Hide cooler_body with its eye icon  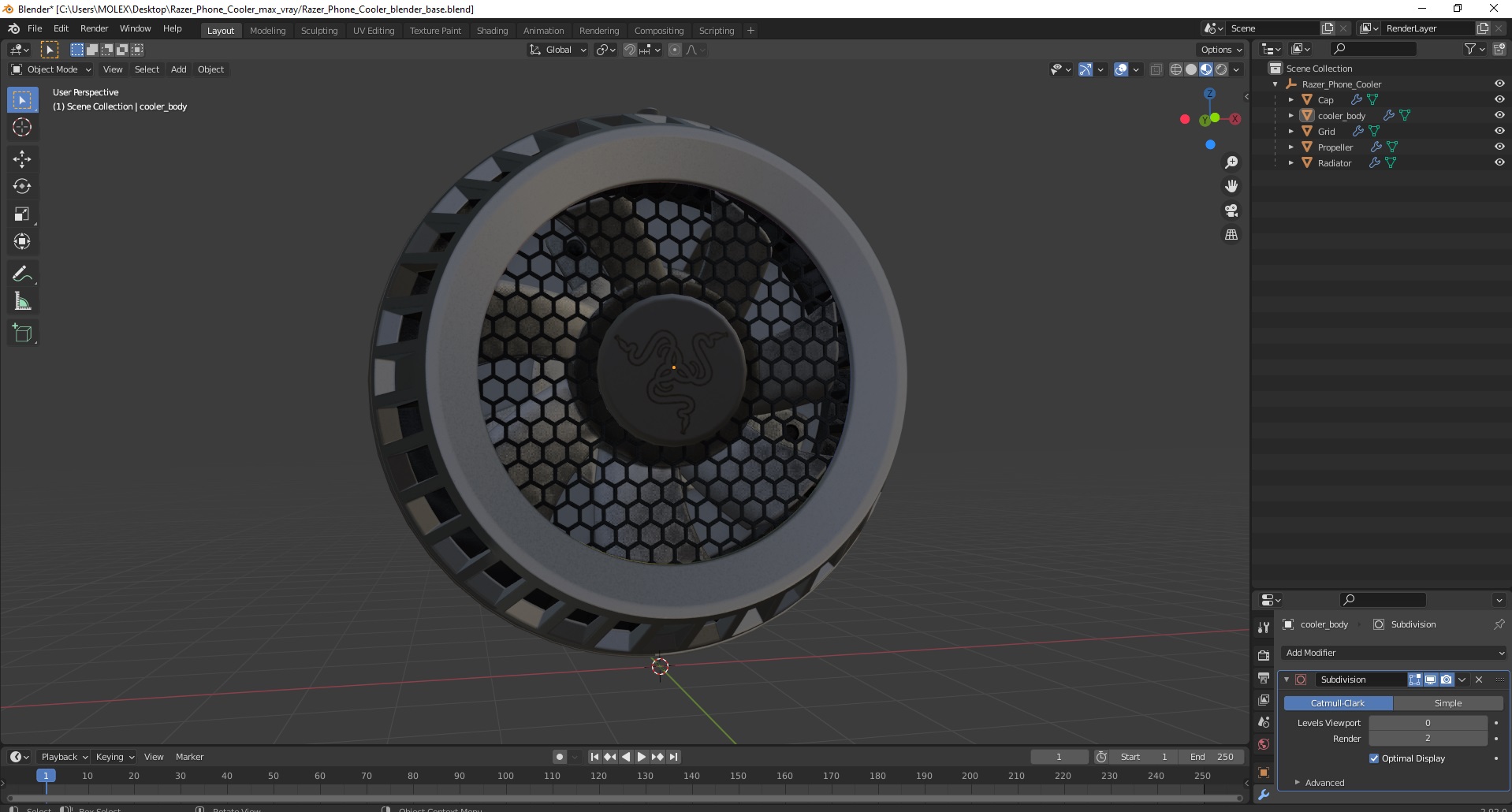click(1499, 115)
